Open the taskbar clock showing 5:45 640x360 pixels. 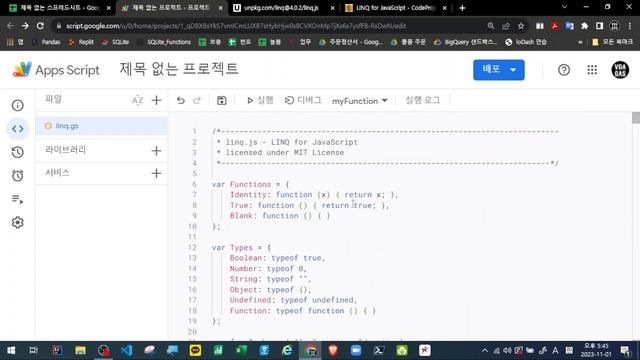click(596, 350)
